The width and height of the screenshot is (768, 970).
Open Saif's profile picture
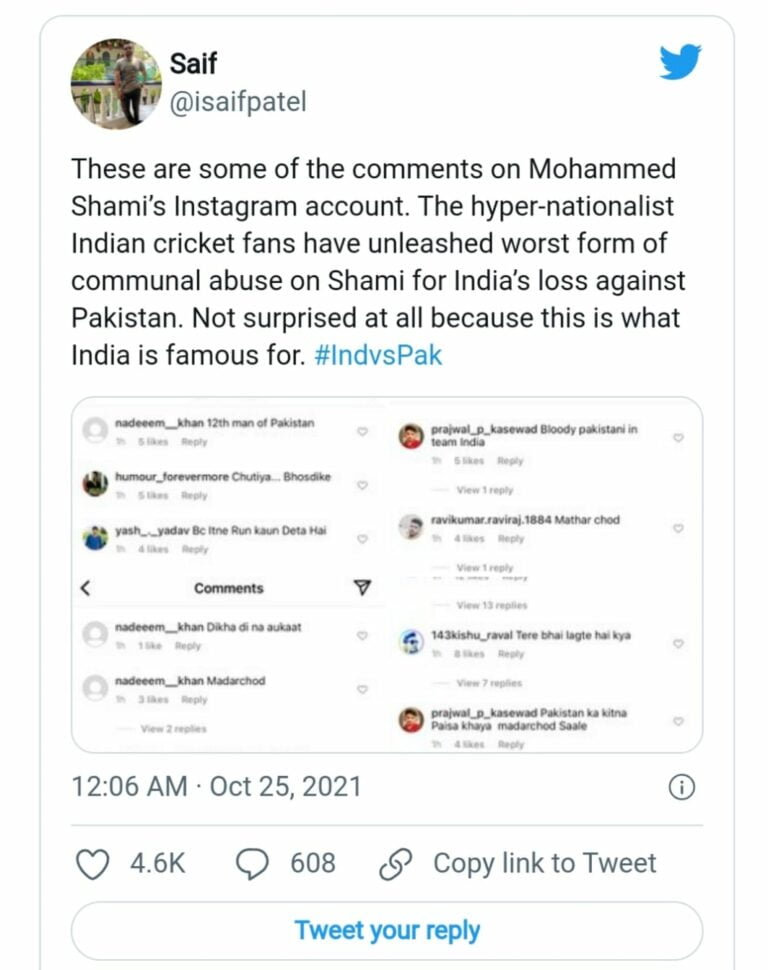click(x=115, y=85)
